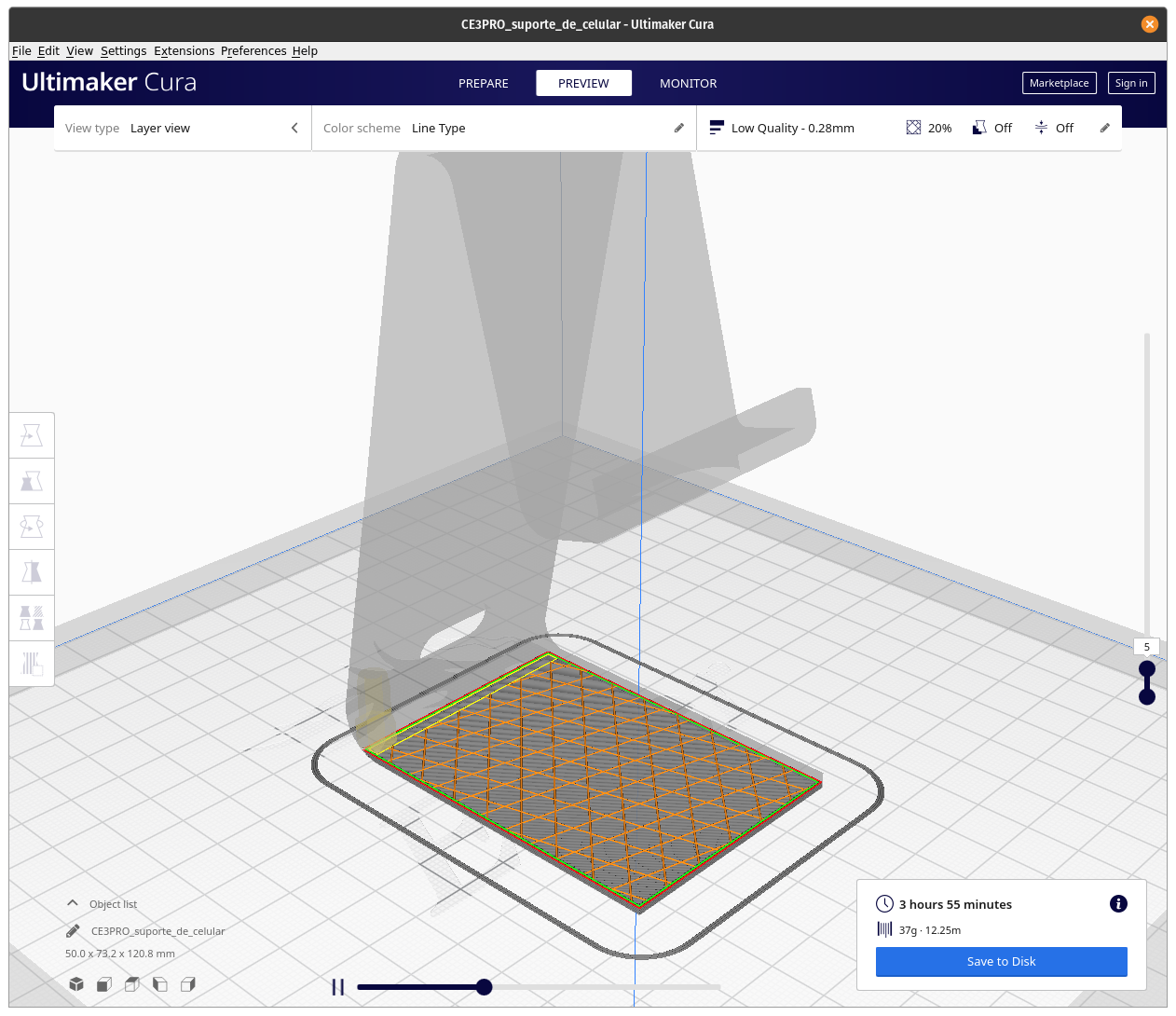Select the Scale tool in left toolbar

(x=32, y=481)
